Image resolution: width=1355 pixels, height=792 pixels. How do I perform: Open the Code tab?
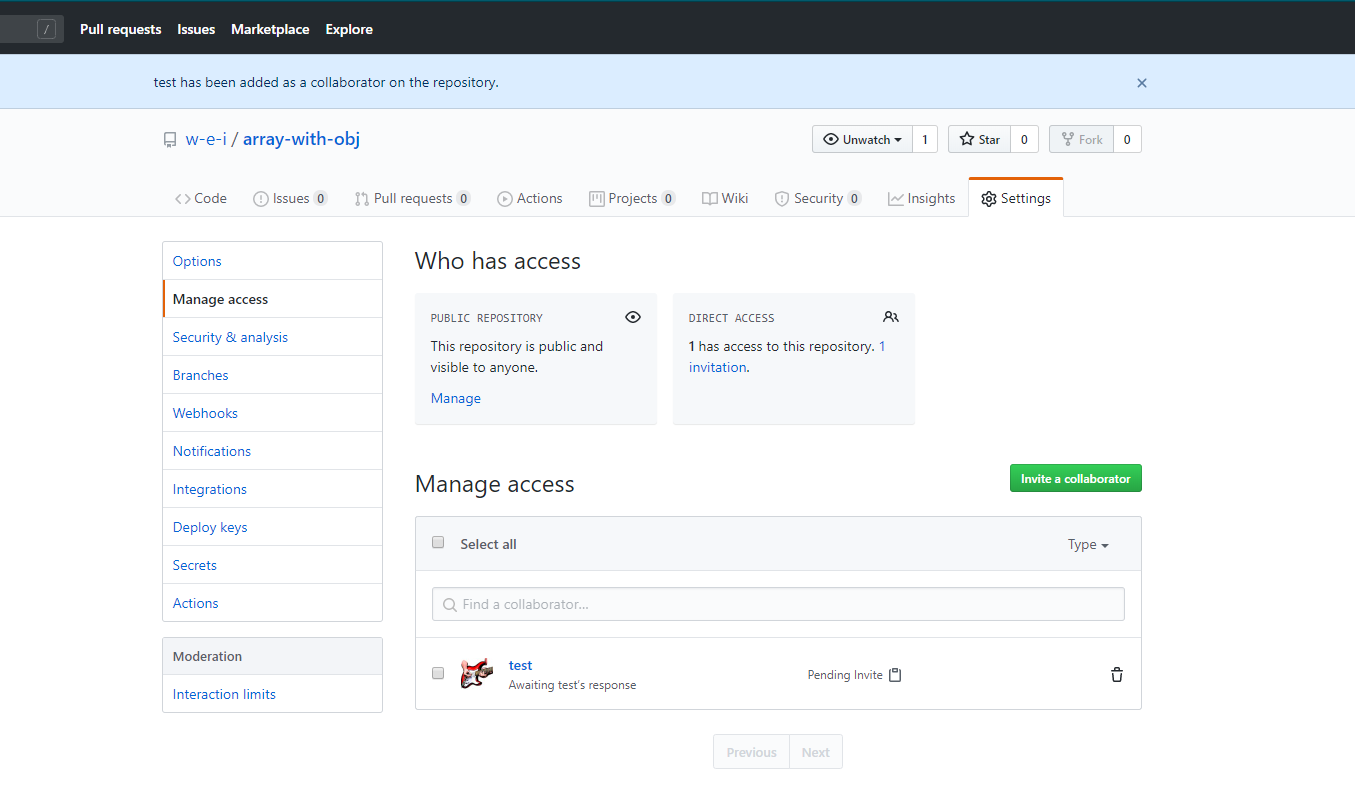[201, 198]
